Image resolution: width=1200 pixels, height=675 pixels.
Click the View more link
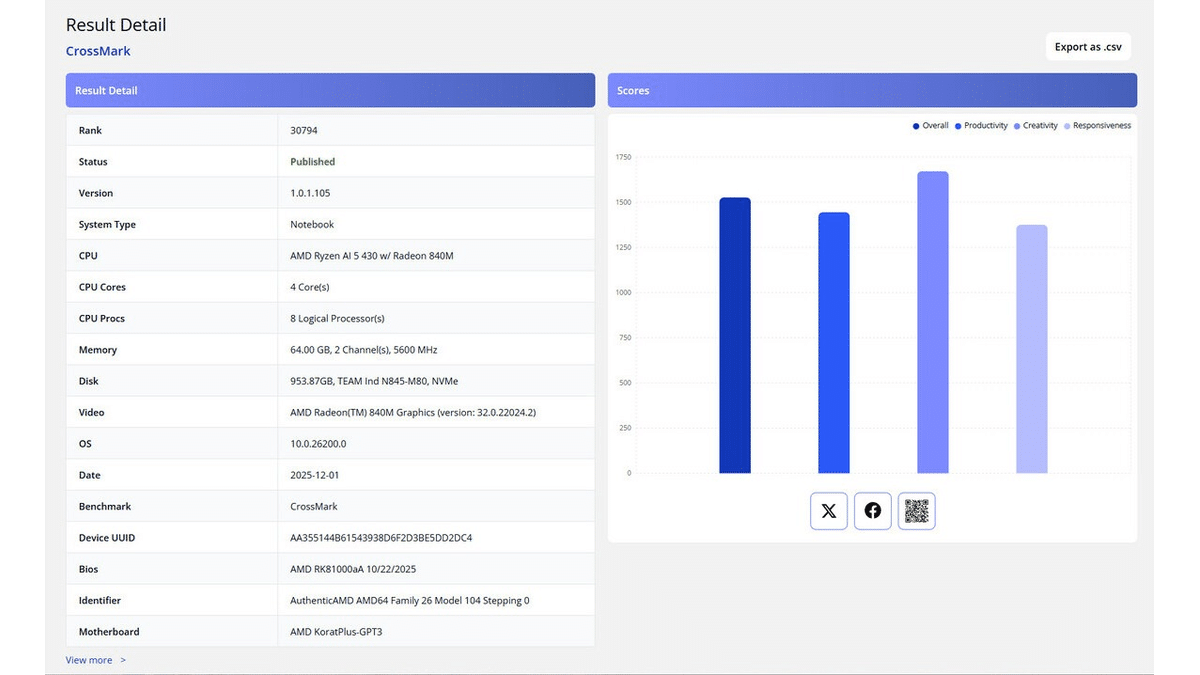pos(89,660)
